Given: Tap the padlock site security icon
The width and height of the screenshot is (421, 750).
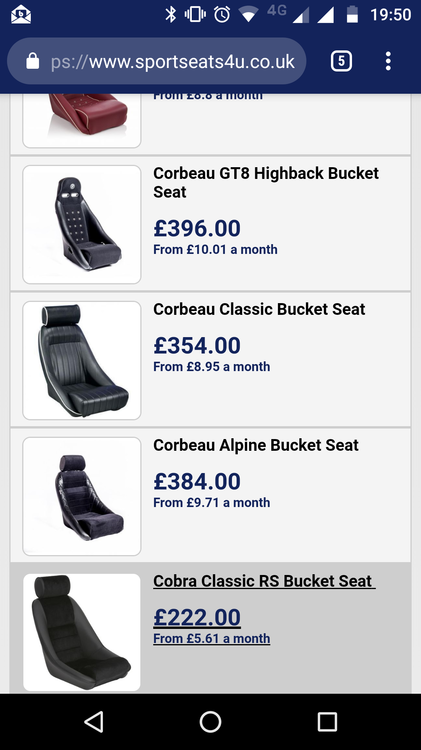Looking at the screenshot, I should point(33,61).
